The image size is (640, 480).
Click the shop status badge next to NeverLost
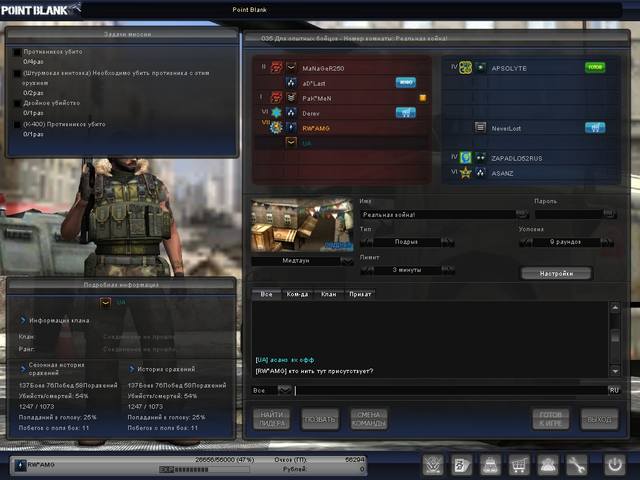(x=595, y=128)
